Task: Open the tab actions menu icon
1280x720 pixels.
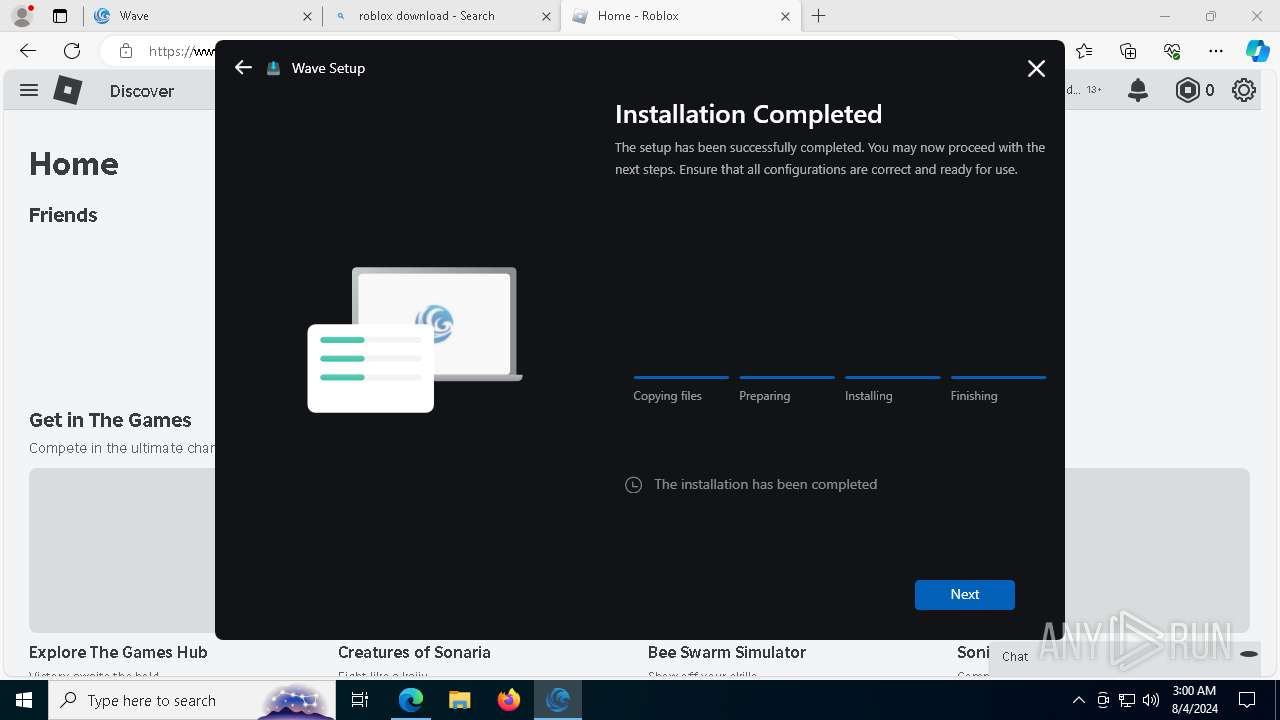Action: point(60,16)
